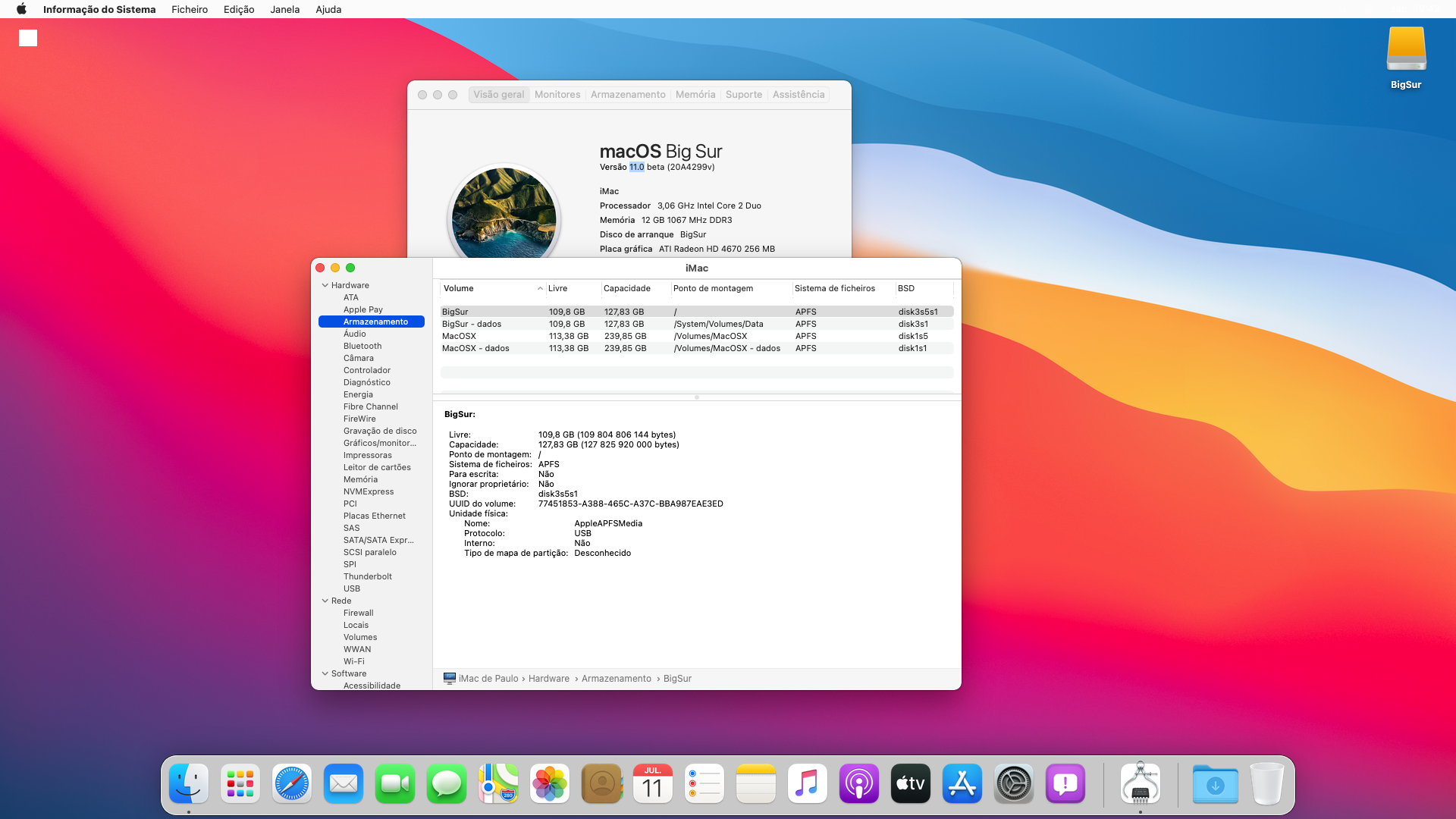Select Bluetooth in the sidebar
This screenshot has width=1456, height=819.
pos(362,346)
